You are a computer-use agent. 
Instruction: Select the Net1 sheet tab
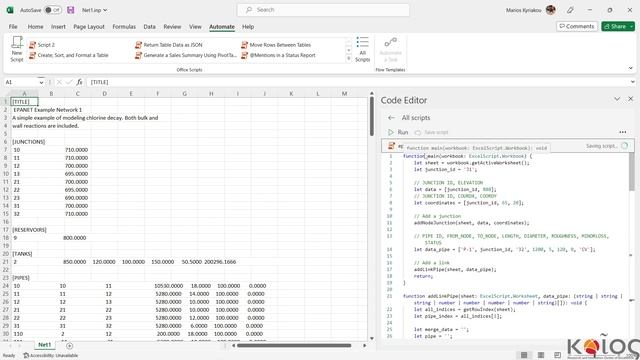[x=45, y=345]
